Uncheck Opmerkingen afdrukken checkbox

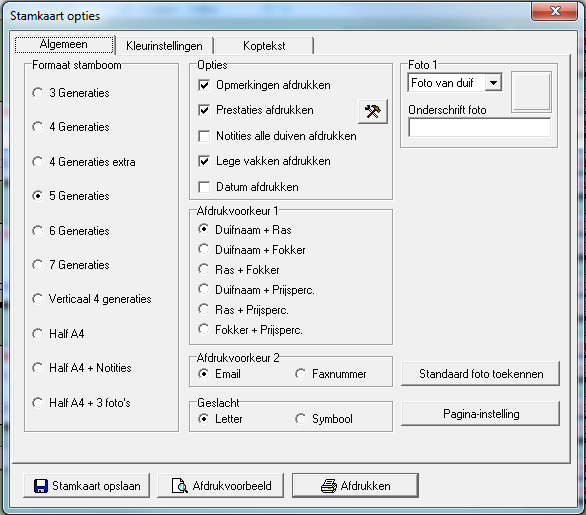204,85
